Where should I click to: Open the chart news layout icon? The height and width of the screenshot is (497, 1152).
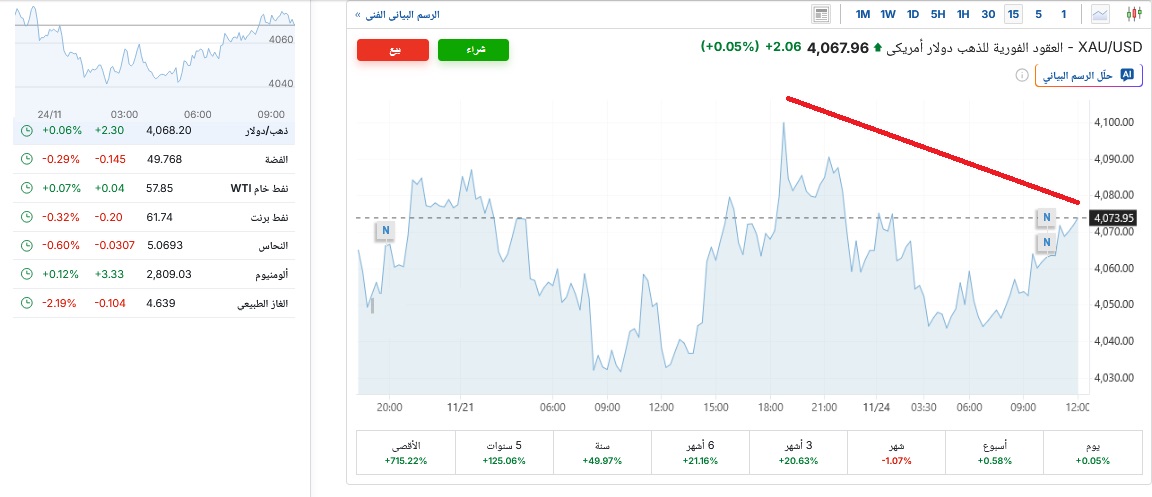pyautogui.click(x=822, y=14)
